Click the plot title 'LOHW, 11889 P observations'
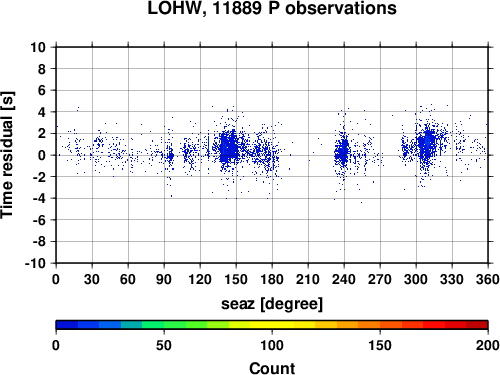 tap(272, 8)
